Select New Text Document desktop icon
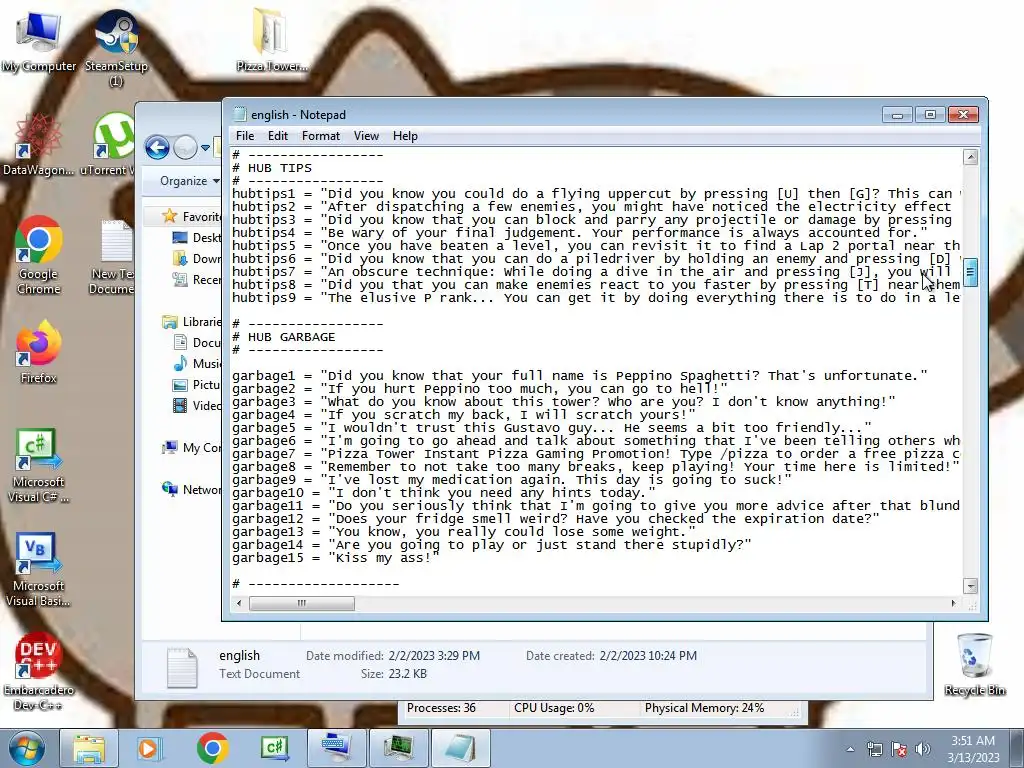Image resolution: width=1024 pixels, height=768 pixels. [x=112, y=257]
